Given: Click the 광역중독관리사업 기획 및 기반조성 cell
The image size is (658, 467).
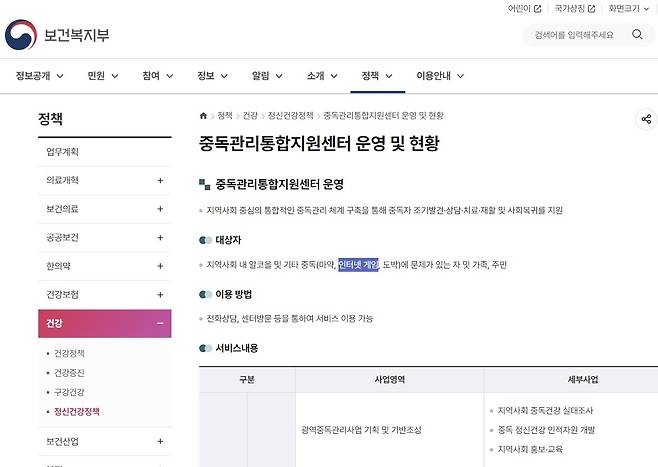Looking at the screenshot, I should tap(361, 430).
